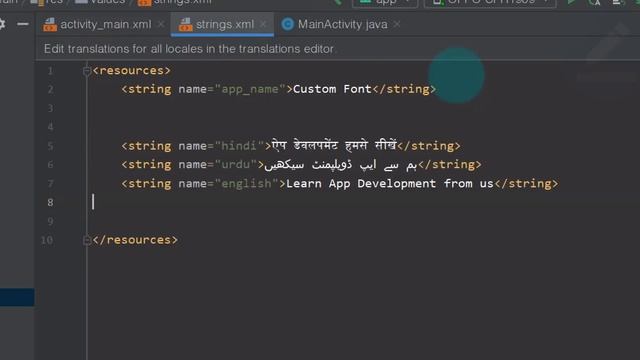The image size is (640, 360).
Task: Close the activity_main.xml tab
Action: [x=161, y=24]
